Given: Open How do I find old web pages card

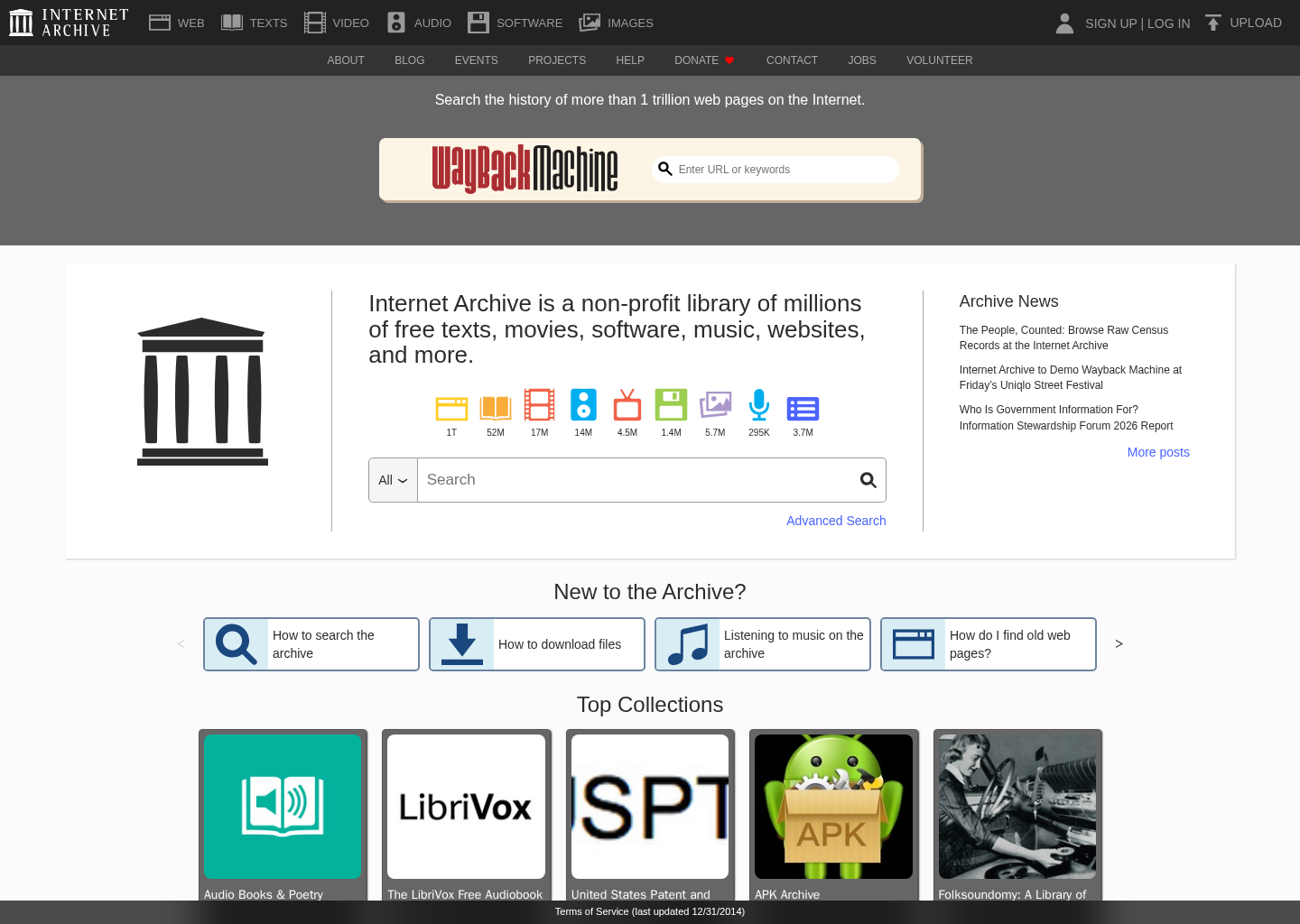Looking at the screenshot, I should pos(989,644).
